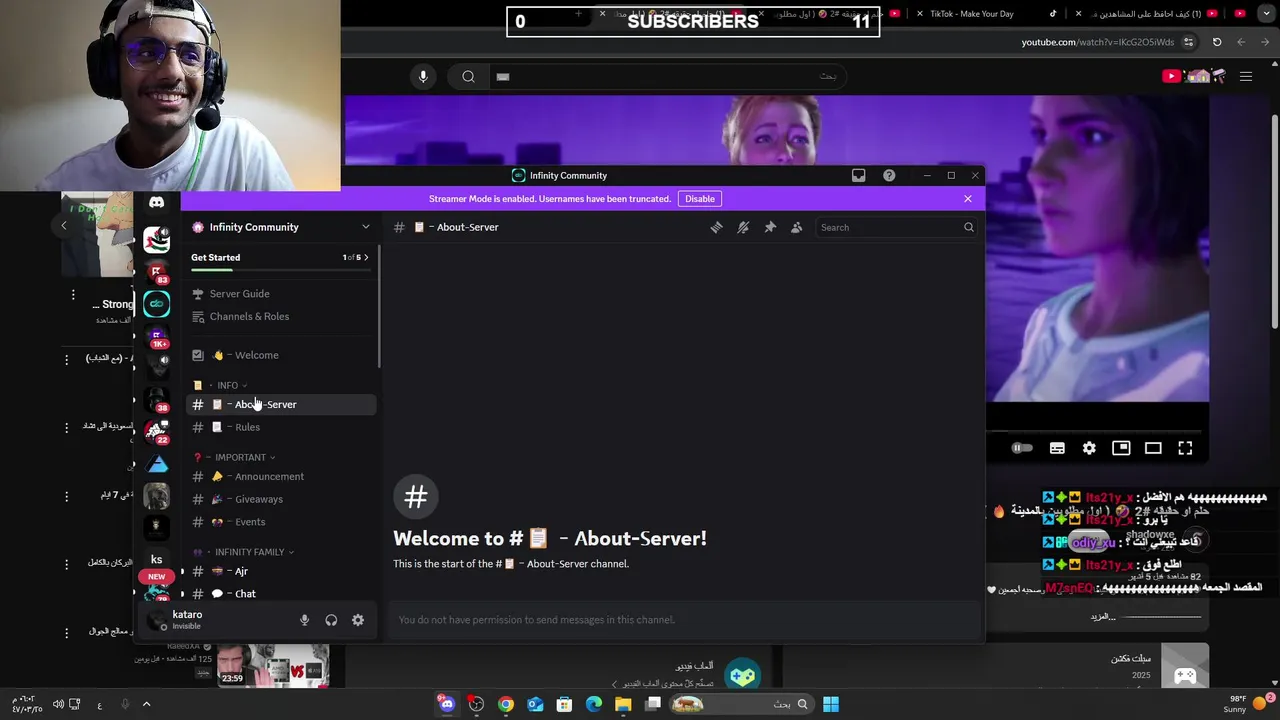Open Server Guide
The width and height of the screenshot is (1280, 720).
pyautogui.click(x=280, y=294)
